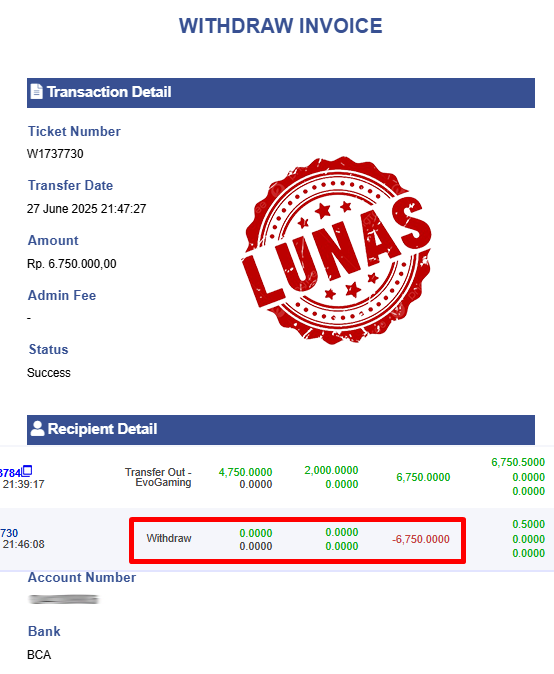This screenshot has height=674, width=554.
Task: Click the green 6,750.0000 value
Action: point(423,477)
